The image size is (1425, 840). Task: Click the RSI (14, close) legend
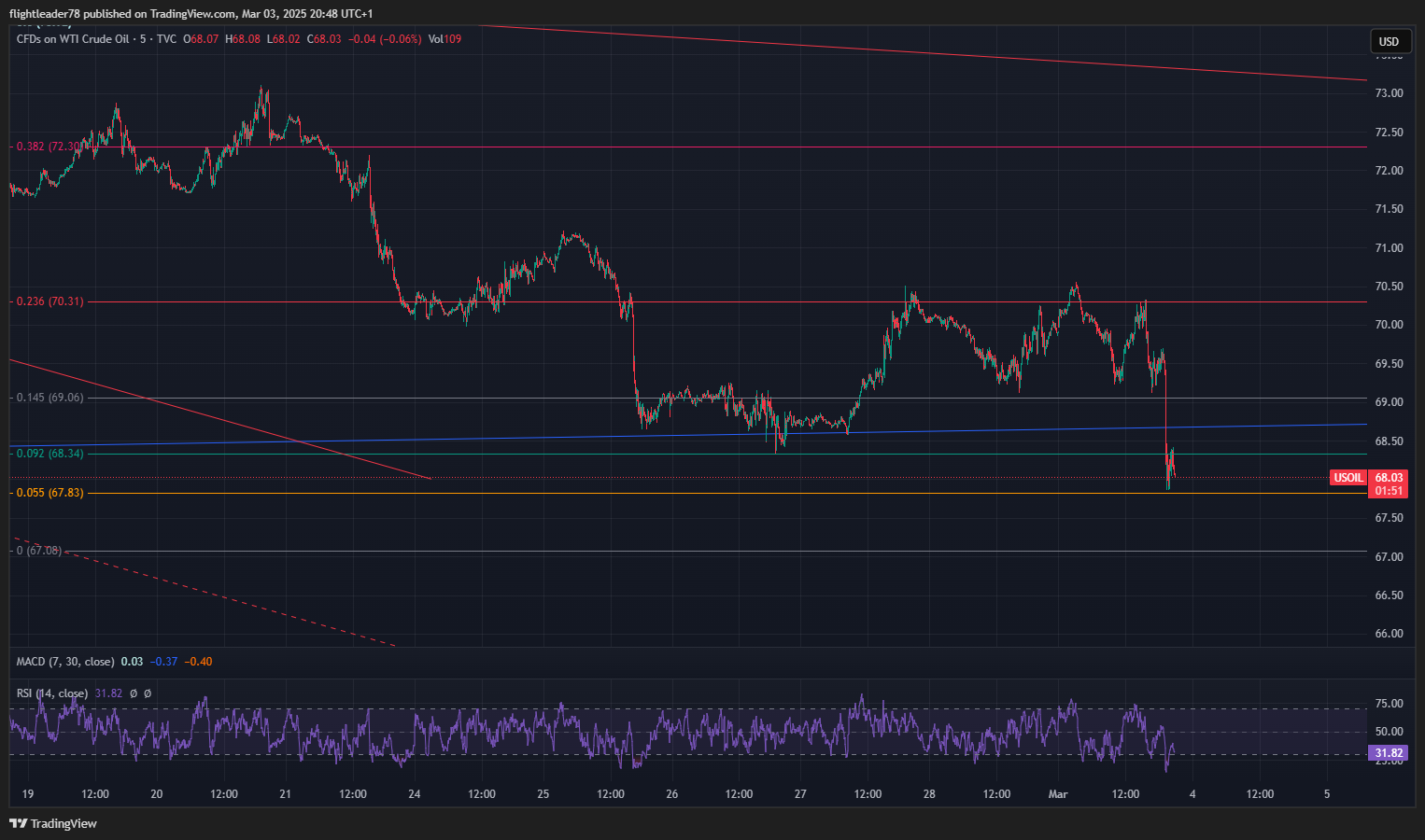pos(52,693)
